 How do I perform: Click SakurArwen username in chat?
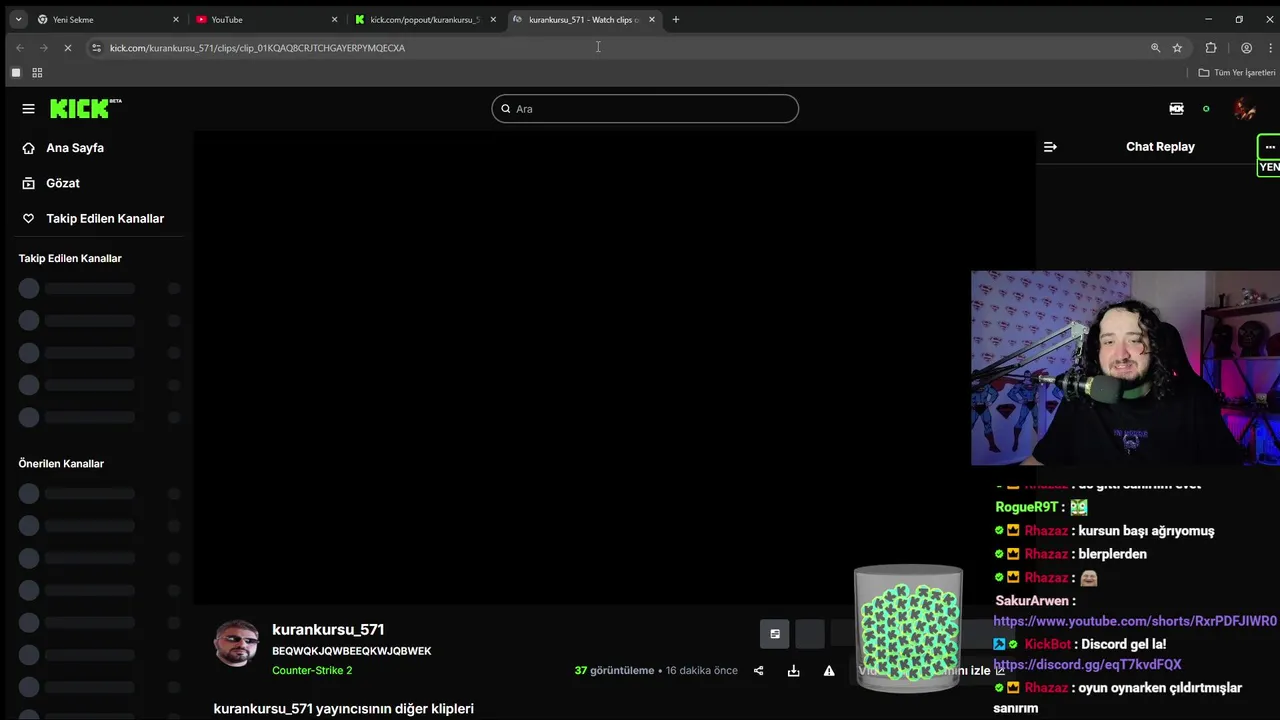pyautogui.click(x=1031, y=601)
